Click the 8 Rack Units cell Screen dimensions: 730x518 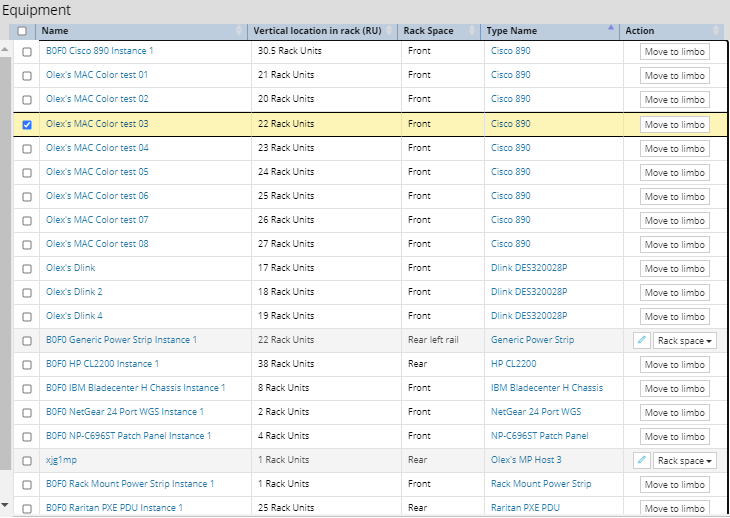coord(284,388)
